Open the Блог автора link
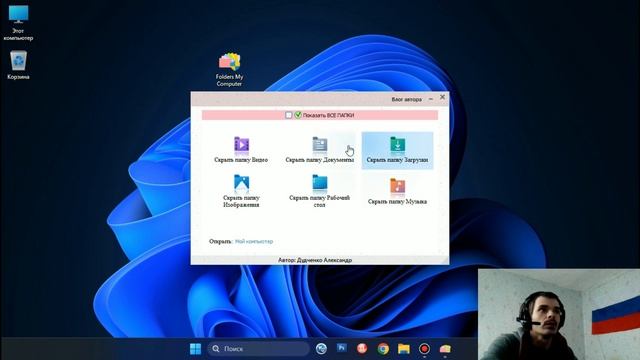The height and width of the screenshot is (360, 640). click(x=407, y=99)
